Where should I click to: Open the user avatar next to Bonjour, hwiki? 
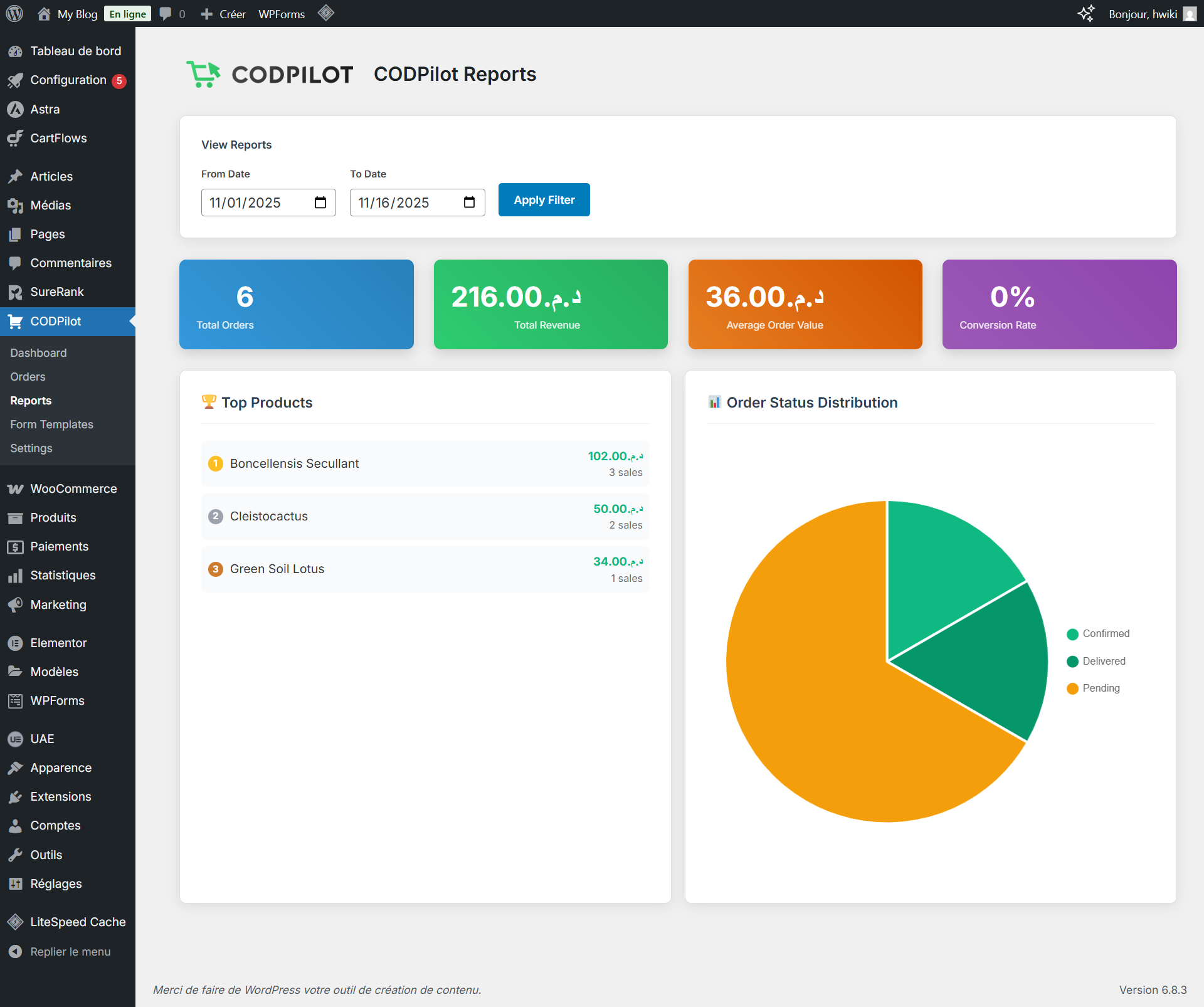coord(1190,14)
